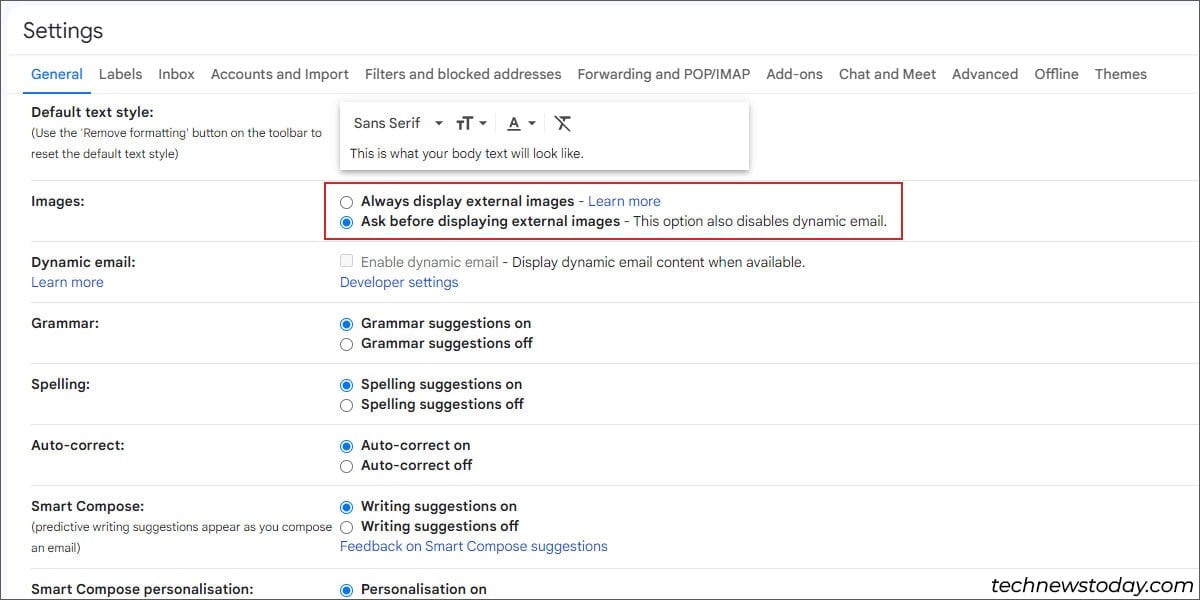Tick the Enable dynamic email checkbox
The height and width of the screenshot is (600, 1200).
[347, 262]
